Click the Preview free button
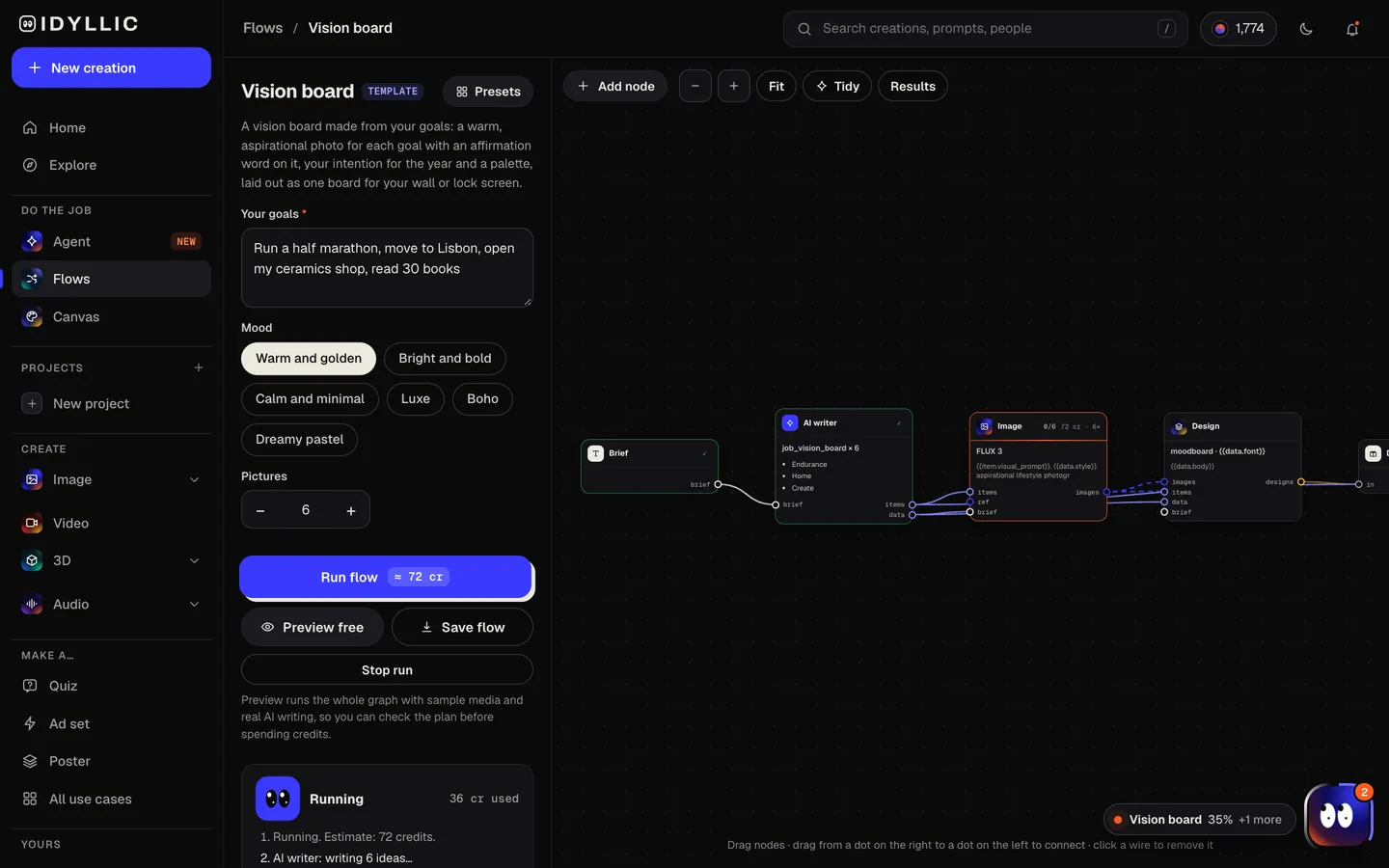The height and width of the screenshot is (868, 1389). (313, 627)
